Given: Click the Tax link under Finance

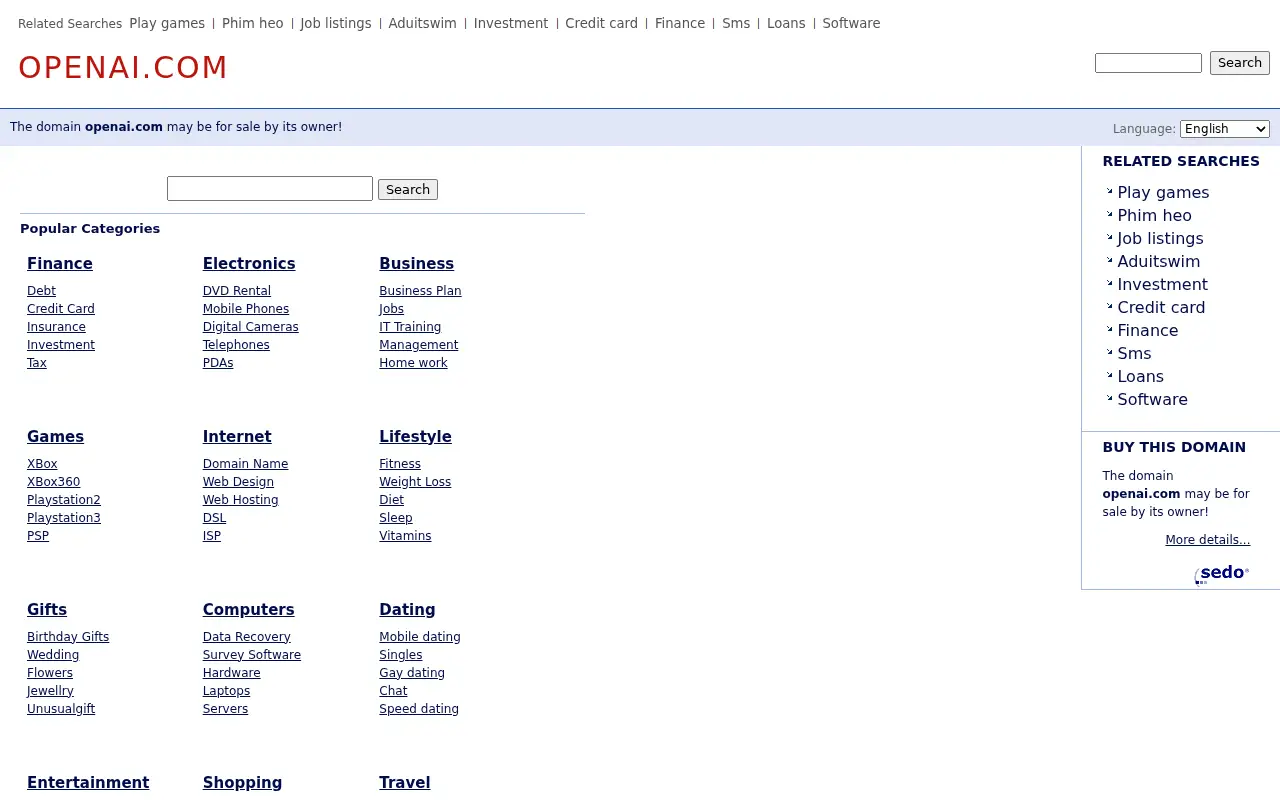Looking at the screenshot, I should (x=37, y=363).
